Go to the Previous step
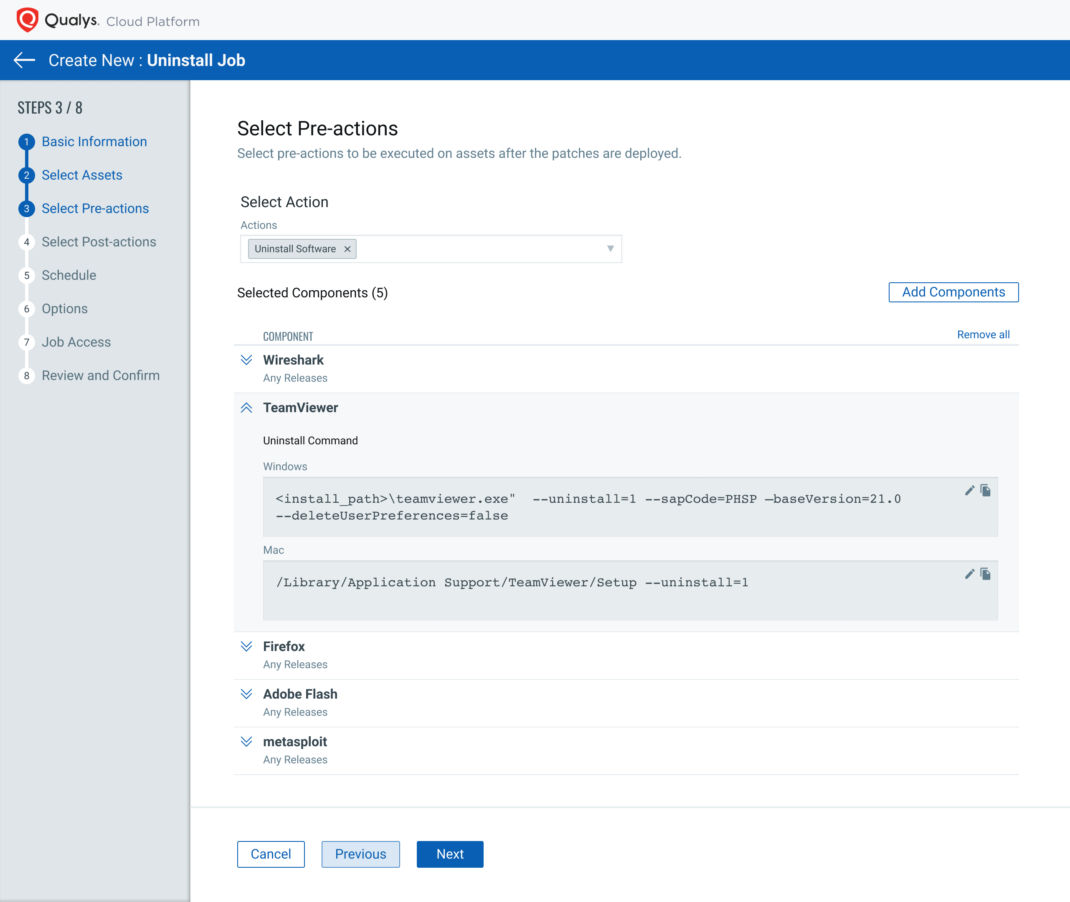The height and width of the screenshot is (902, 1070). [x=360, y=854]
